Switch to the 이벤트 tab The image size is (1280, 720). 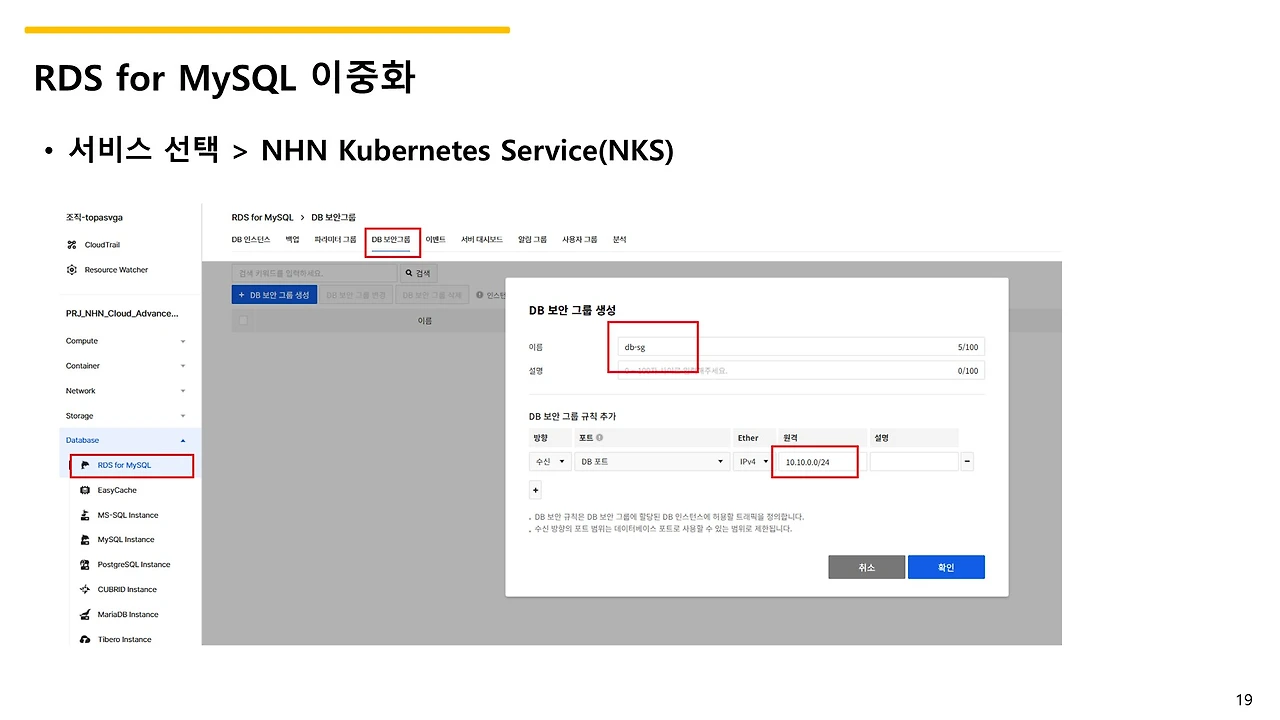435,240
